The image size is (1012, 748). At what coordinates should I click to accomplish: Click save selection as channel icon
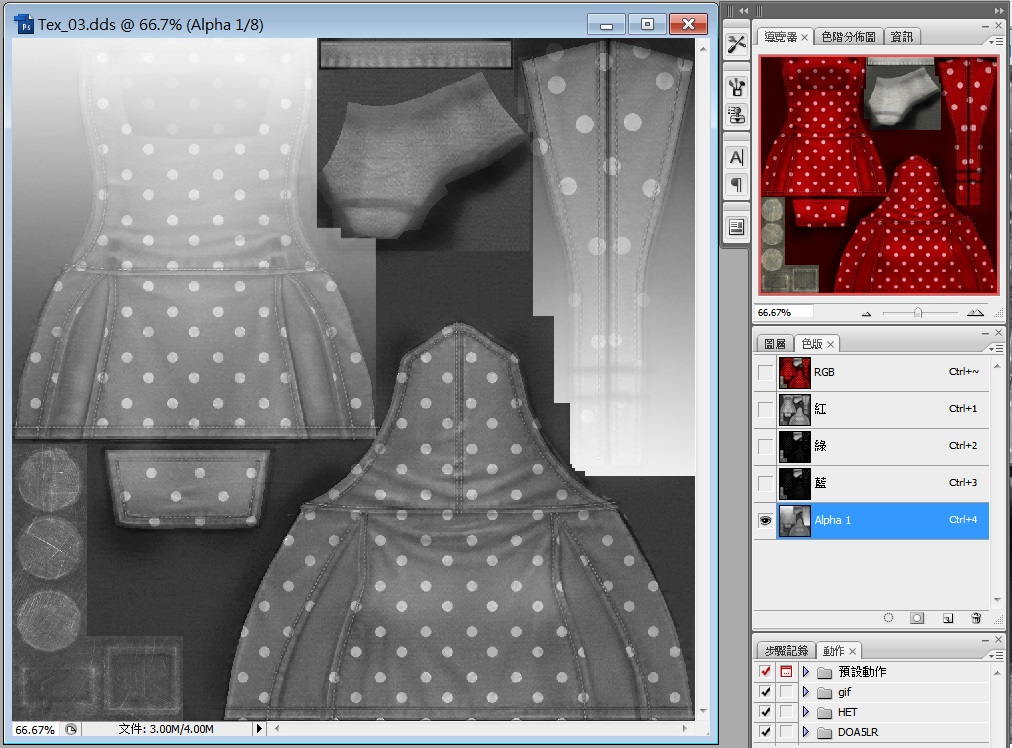click(916, 618)
